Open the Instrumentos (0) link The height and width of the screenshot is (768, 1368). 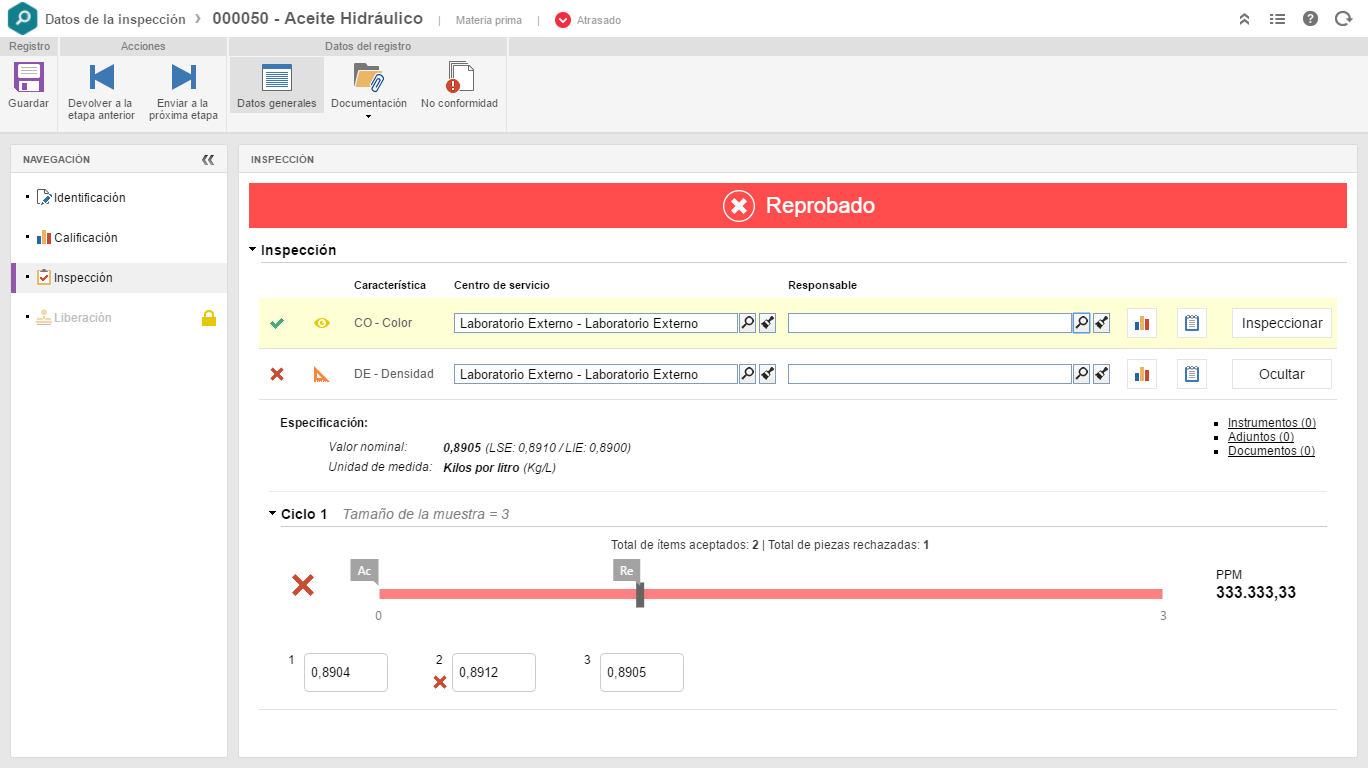click(x=1271, y=423)
